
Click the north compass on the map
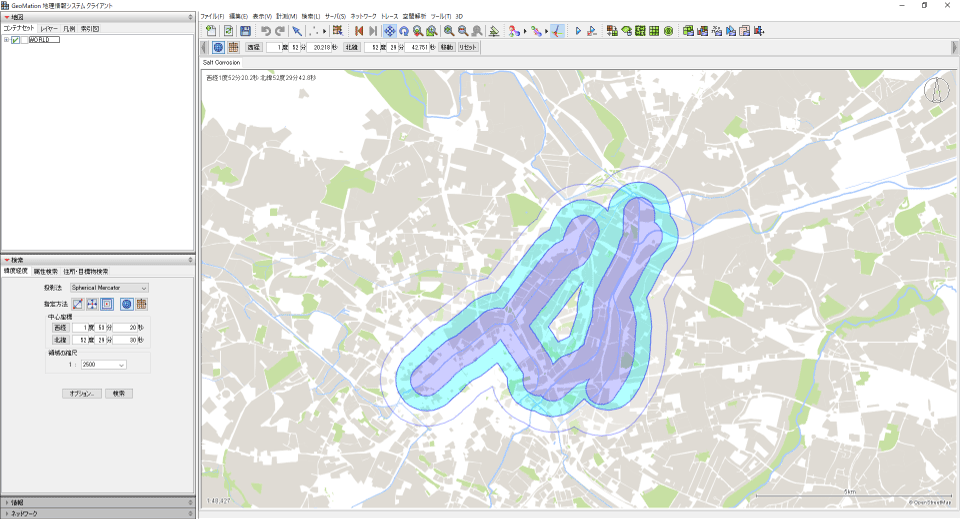pyautogui.click(x=936, y=92)
